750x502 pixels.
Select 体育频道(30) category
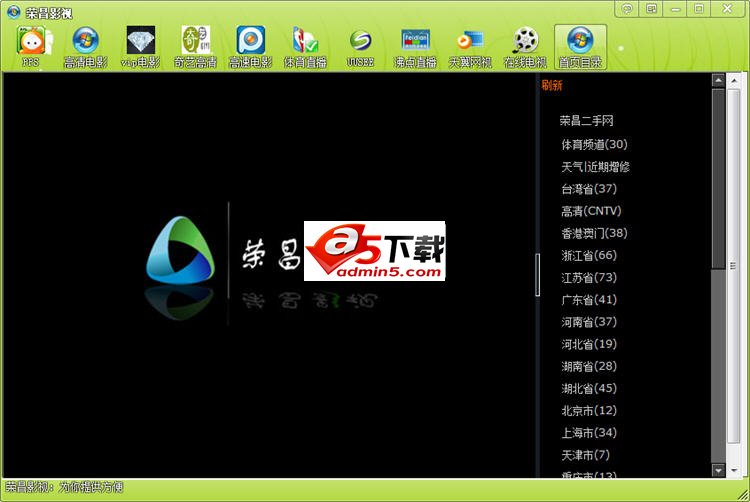[594, 144]
